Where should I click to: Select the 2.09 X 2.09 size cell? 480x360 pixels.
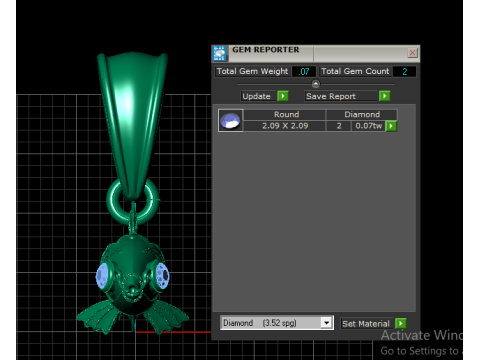(x=285, y=126)
